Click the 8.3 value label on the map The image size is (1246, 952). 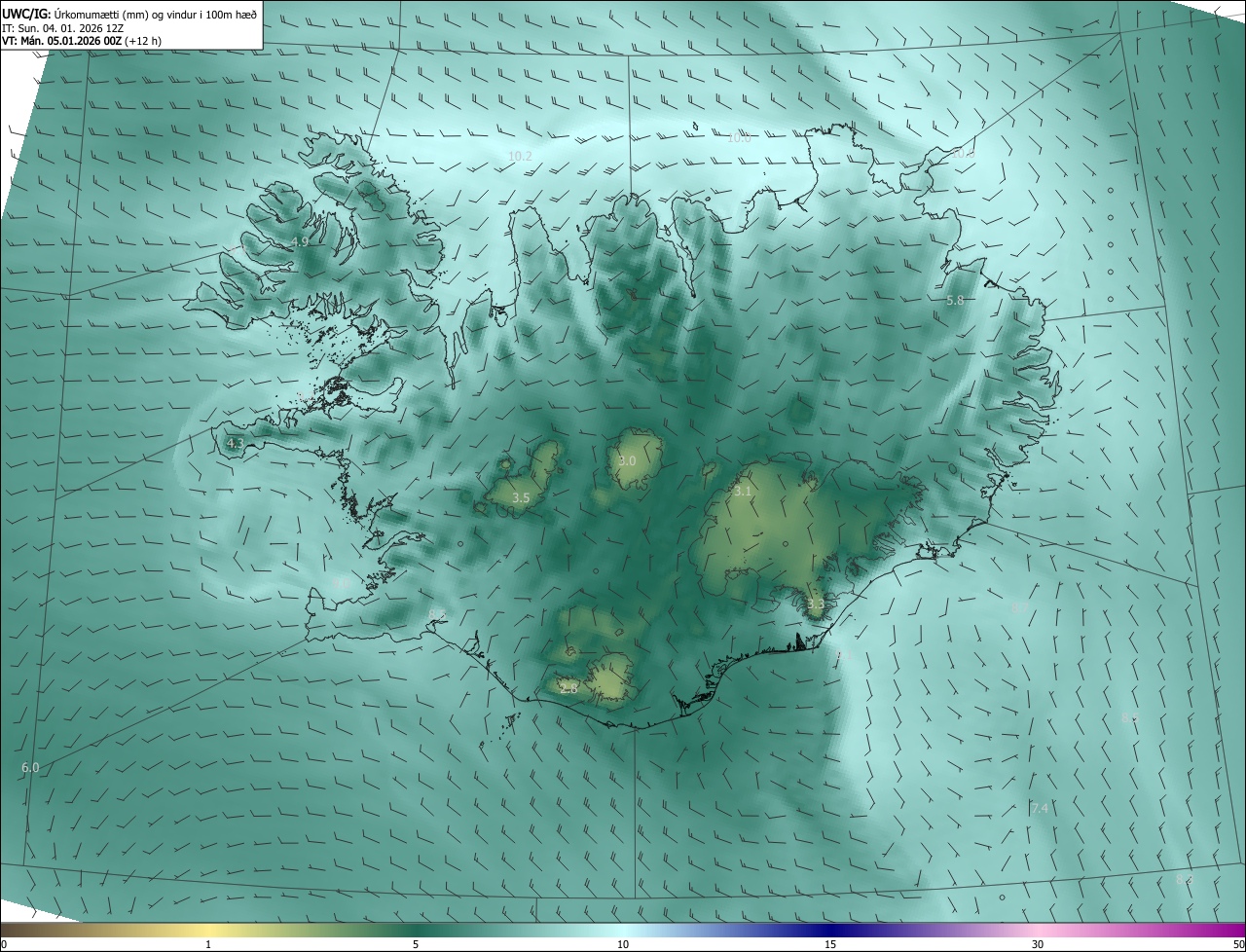coord(1184,879)
